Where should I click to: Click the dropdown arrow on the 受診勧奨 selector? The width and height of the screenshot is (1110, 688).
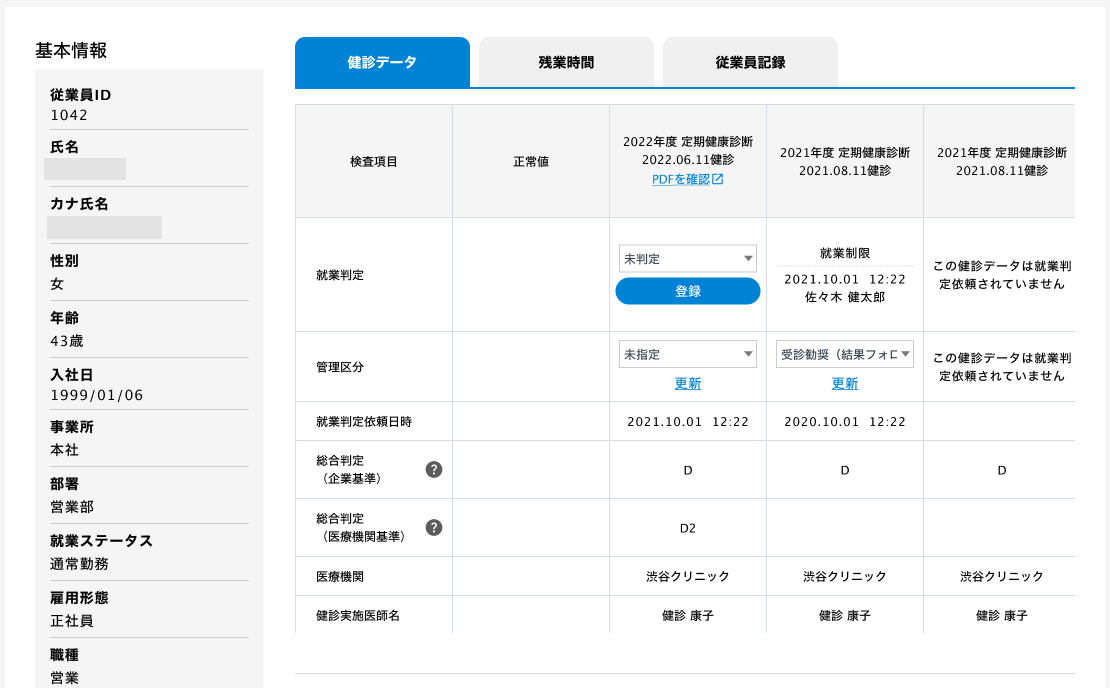coord(904,353)
